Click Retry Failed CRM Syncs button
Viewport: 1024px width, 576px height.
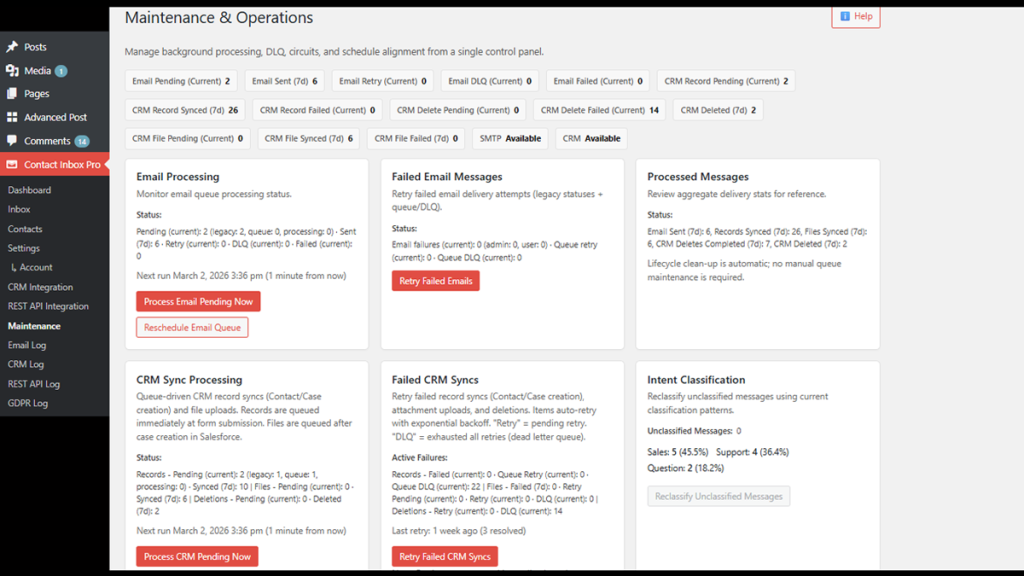[x=444, y=557]
